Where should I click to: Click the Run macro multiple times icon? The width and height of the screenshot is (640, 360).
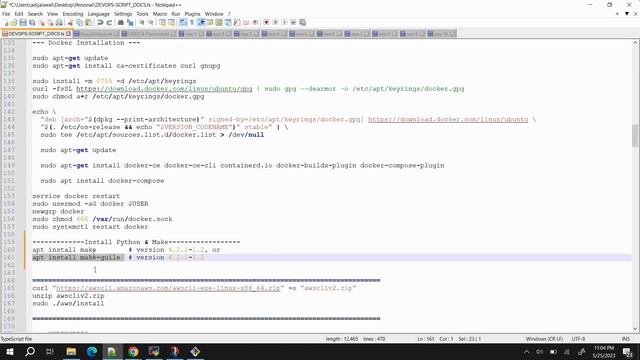[x=293, y=22]
